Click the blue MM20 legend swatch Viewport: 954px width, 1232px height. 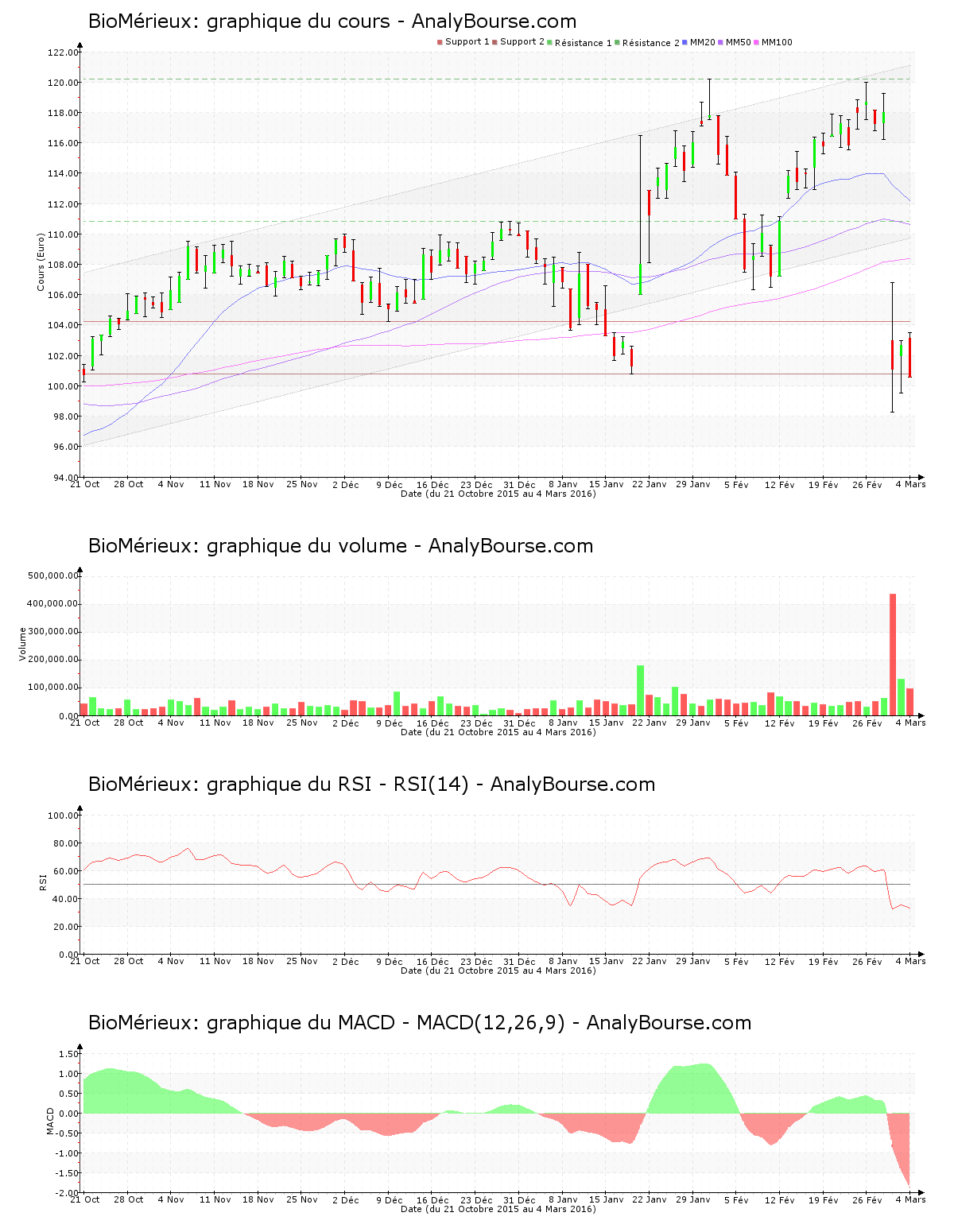tap(685, 42)
